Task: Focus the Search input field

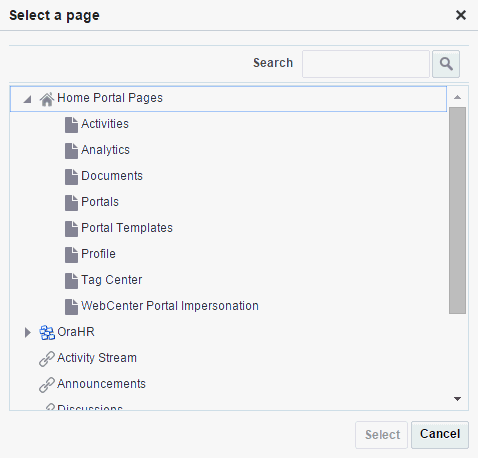Action: (x=366, y=64)
